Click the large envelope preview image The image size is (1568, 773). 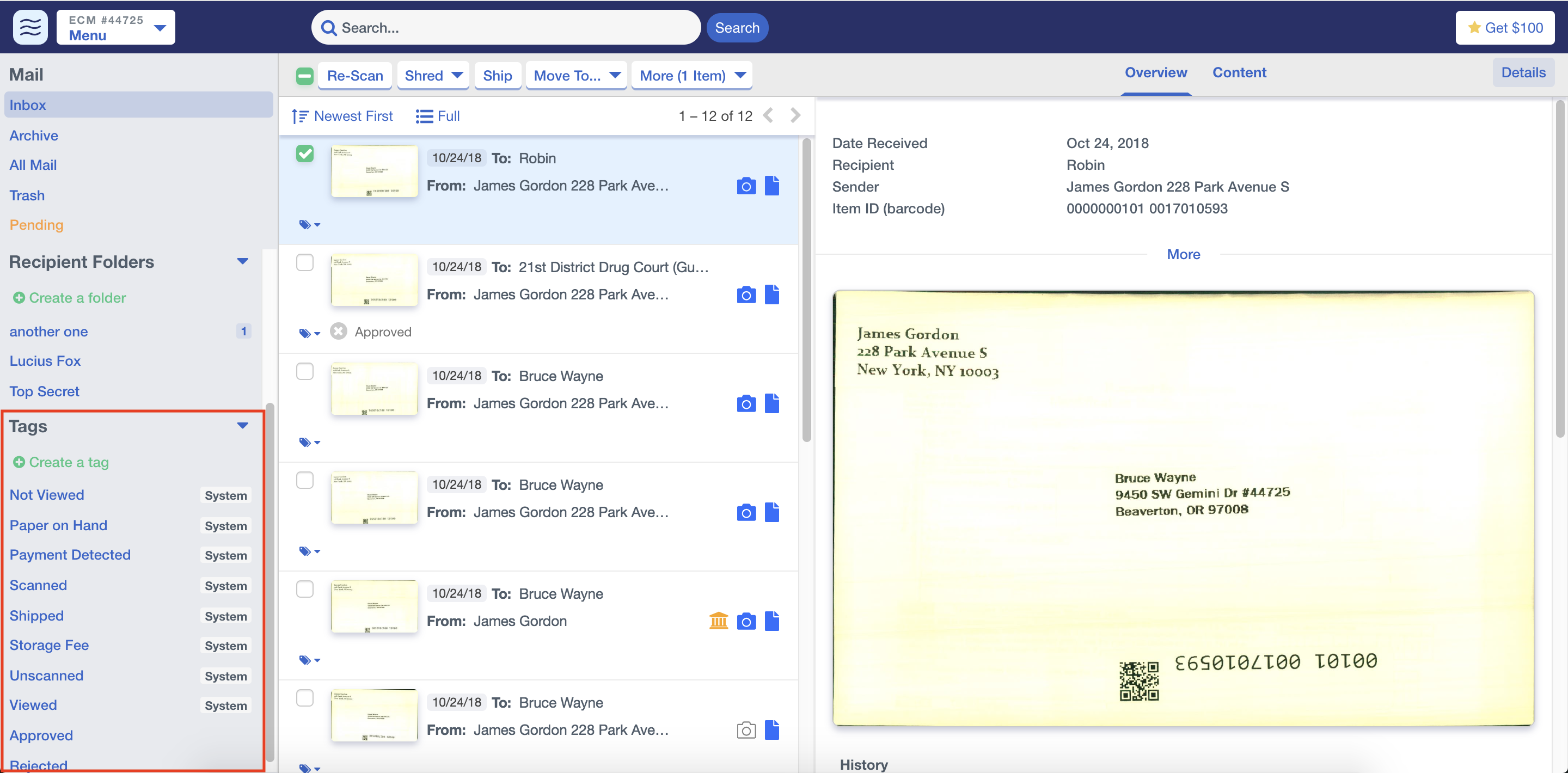tap(1183, 508)
